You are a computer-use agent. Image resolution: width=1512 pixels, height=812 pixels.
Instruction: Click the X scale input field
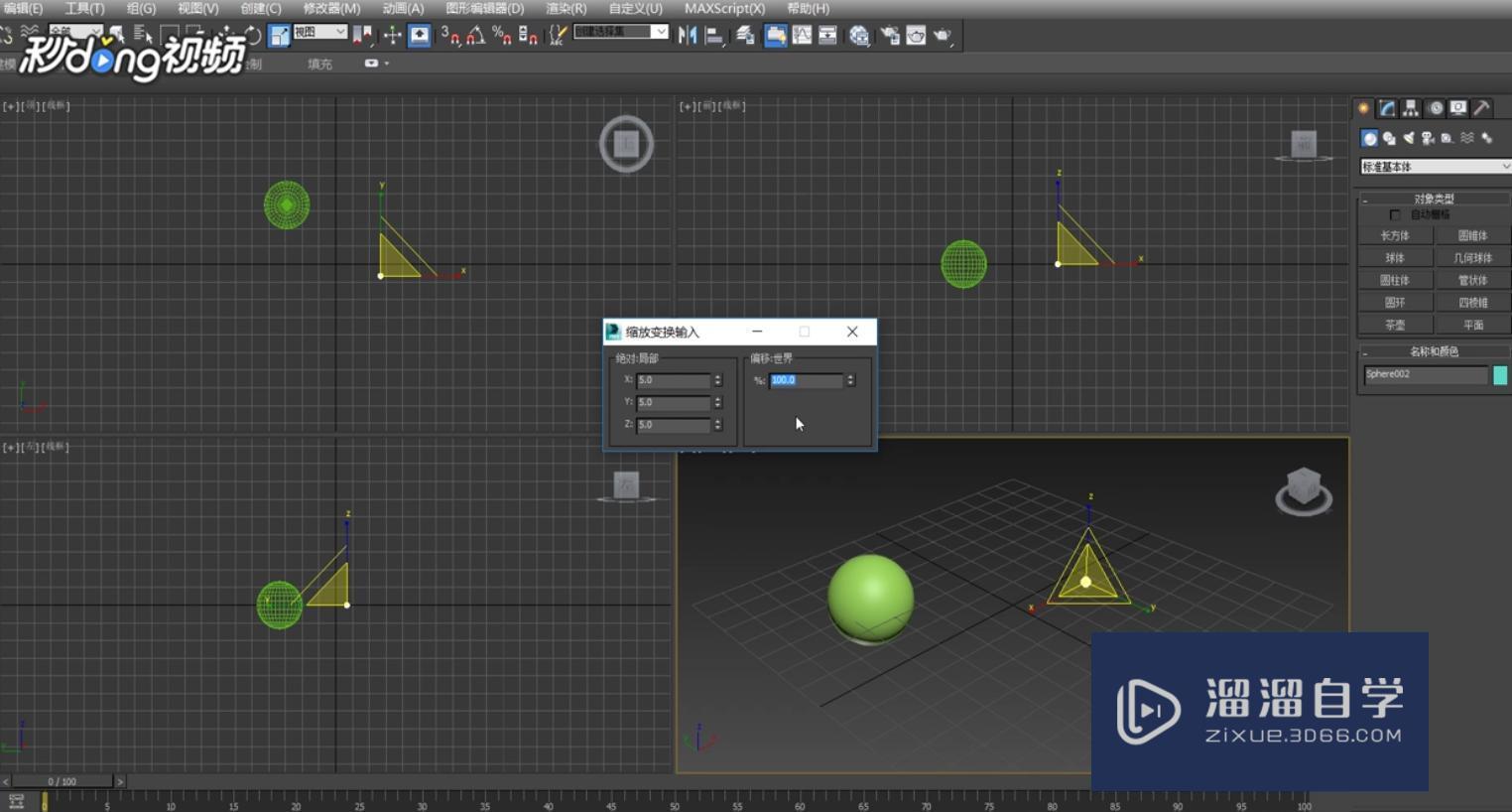[x=673, y=380]
